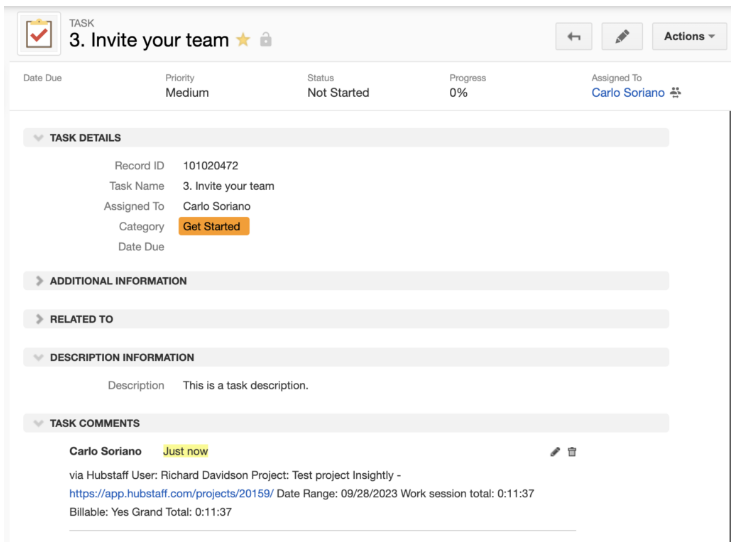The width and height of the screenshot is (734, 549).
Task: Click the back arrow button
Action: tap(574, 37)
